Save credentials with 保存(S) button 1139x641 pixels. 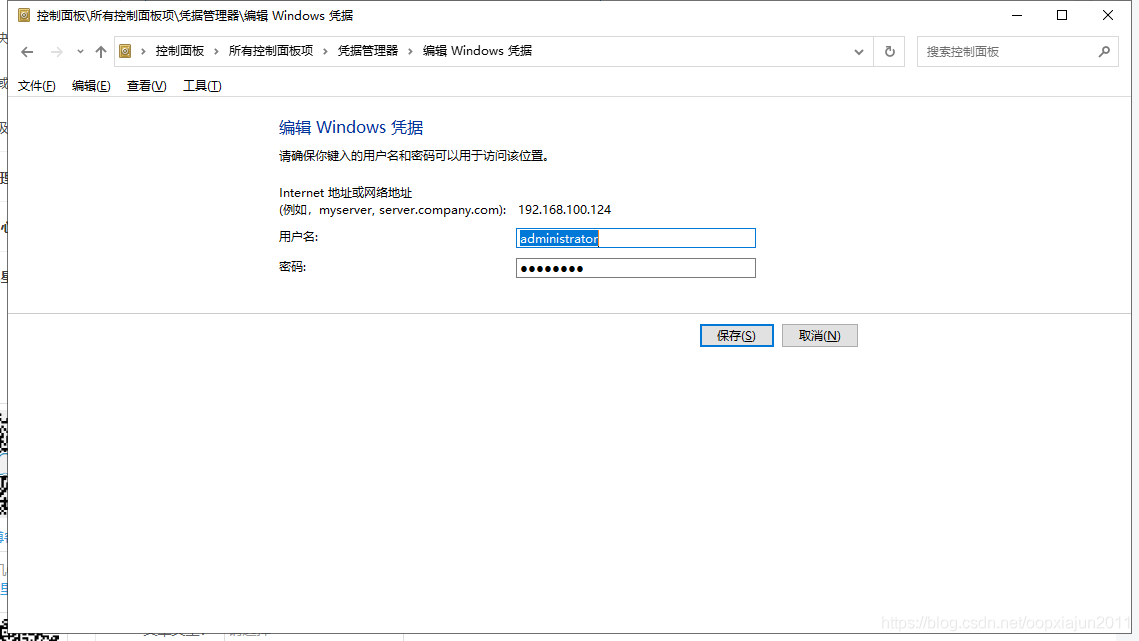coord(737,336)
